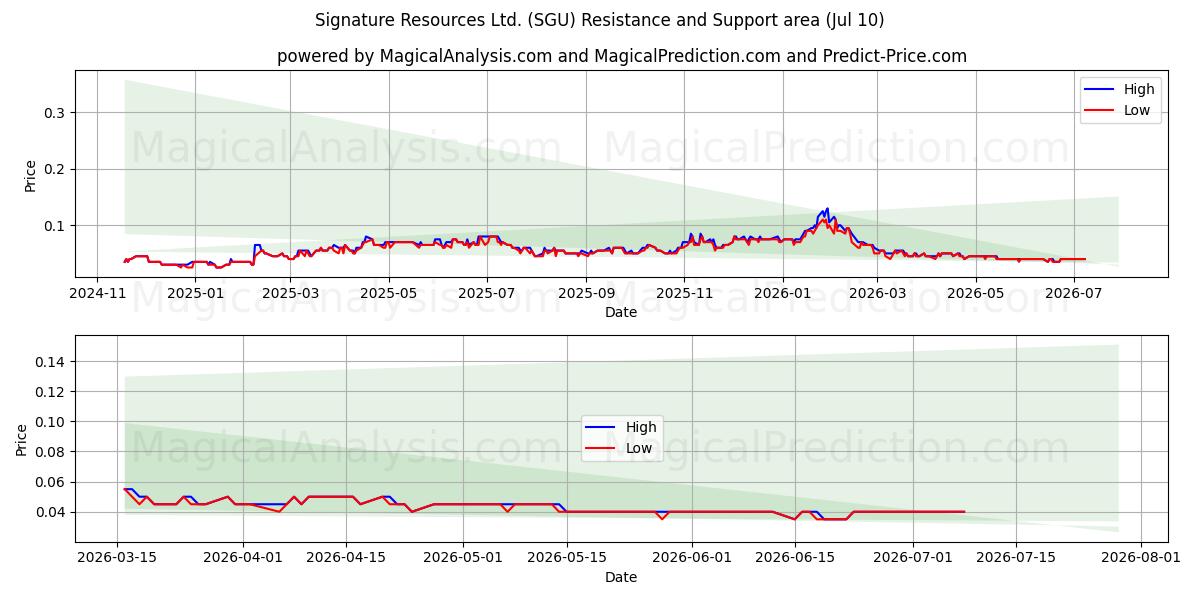Image resolution: width=1200 pixels, height=600 pixels.
Task: Click the '2025-03' tick label
Action: click(x=290, y=293)
